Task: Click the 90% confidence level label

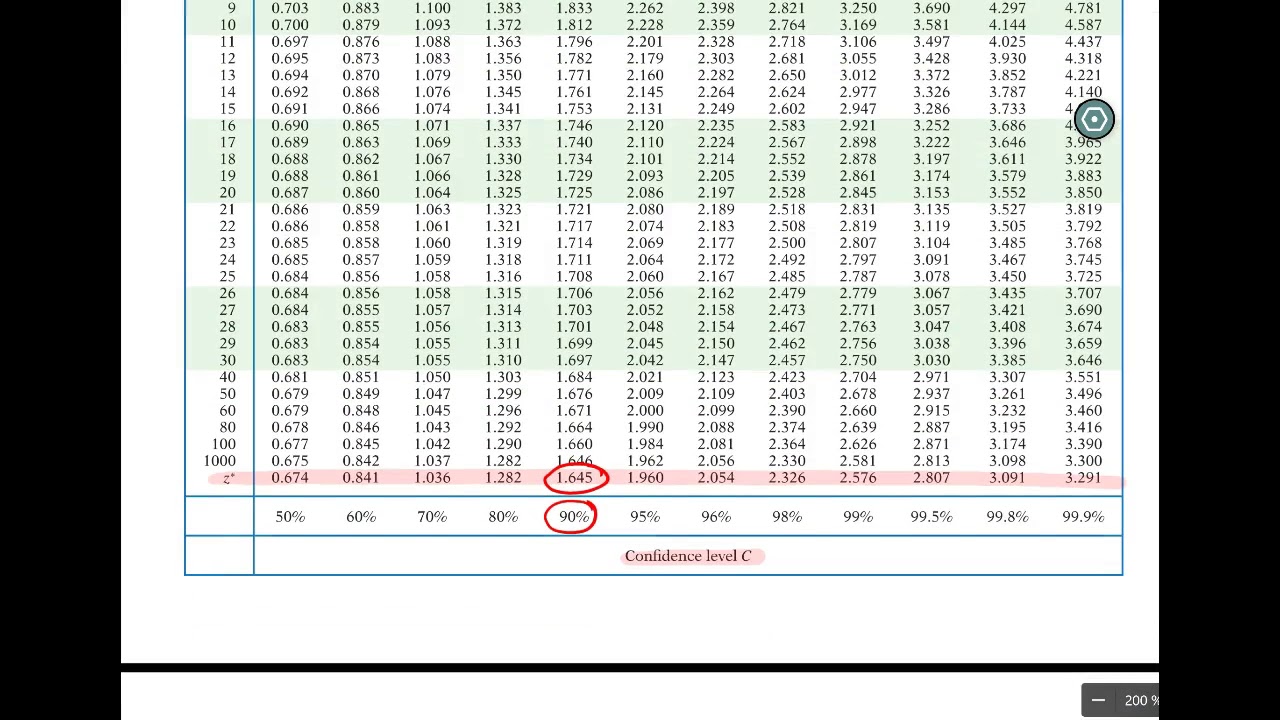Action: [574, 517]
